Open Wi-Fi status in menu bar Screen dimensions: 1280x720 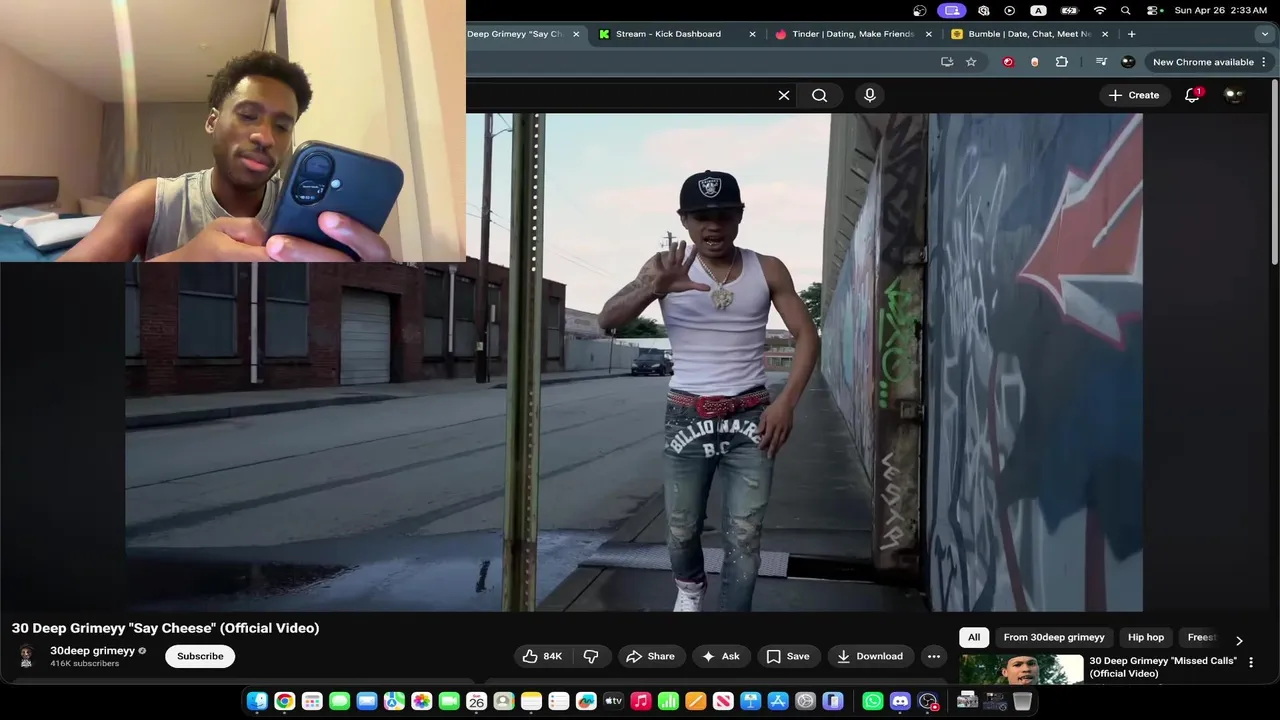[1100, 10]
